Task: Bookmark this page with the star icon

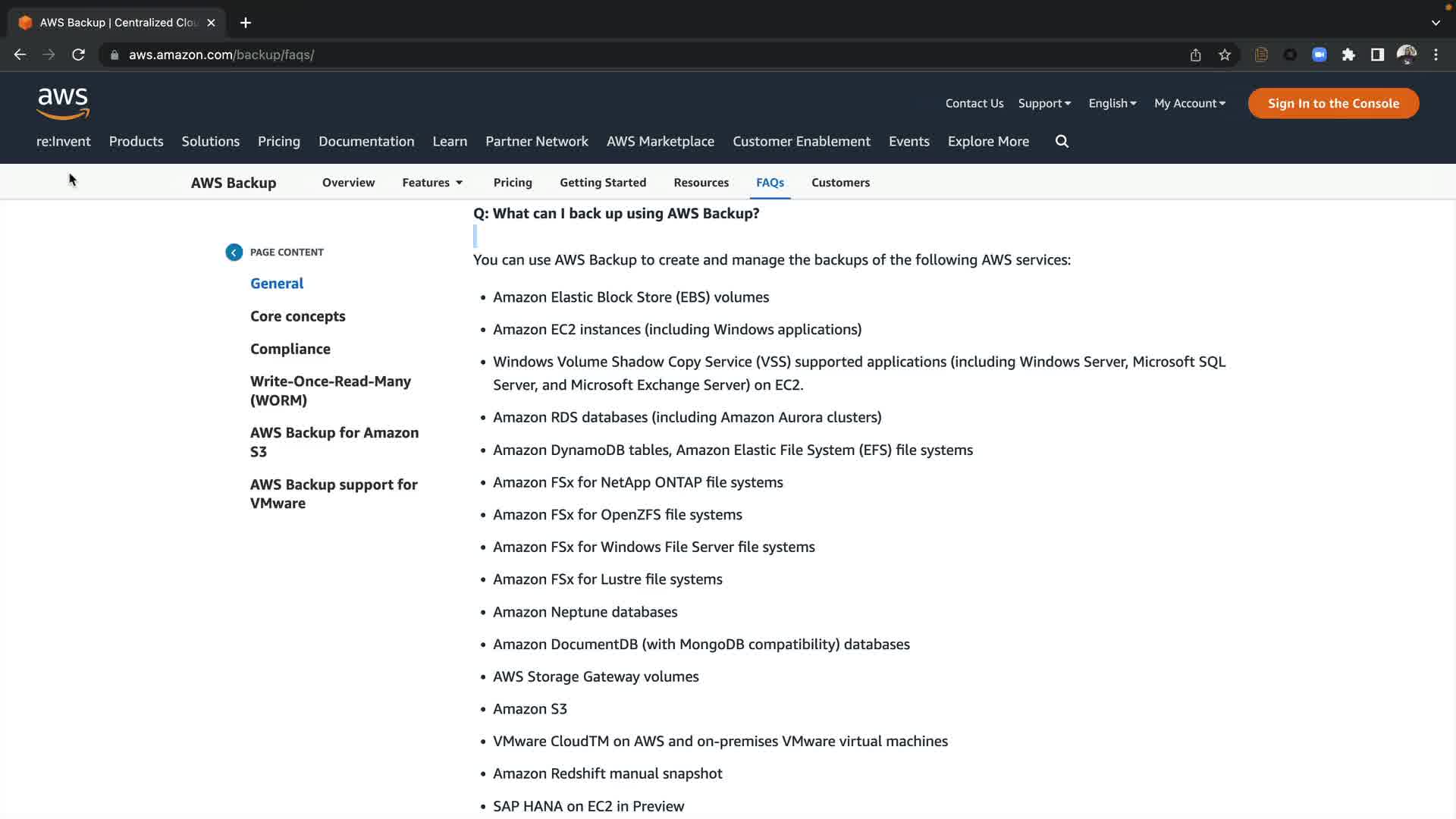Action: coord(1225,55)
